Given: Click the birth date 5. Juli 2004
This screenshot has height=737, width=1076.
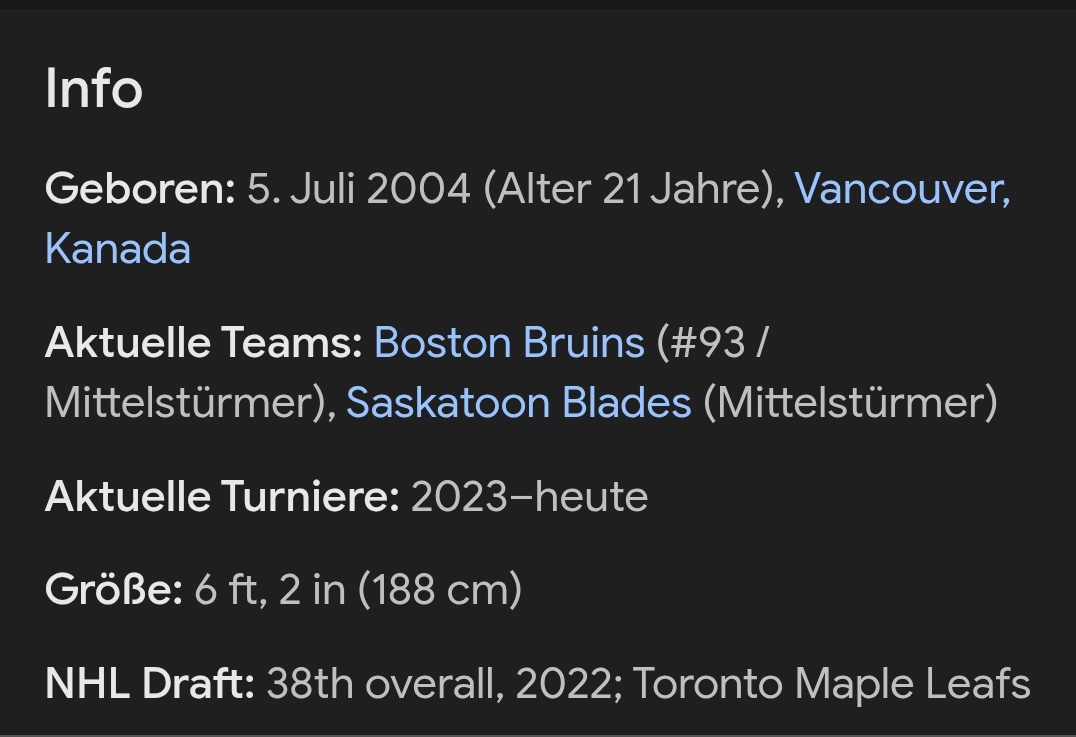Looking at the screenshot, I should [x=359, y=188].
